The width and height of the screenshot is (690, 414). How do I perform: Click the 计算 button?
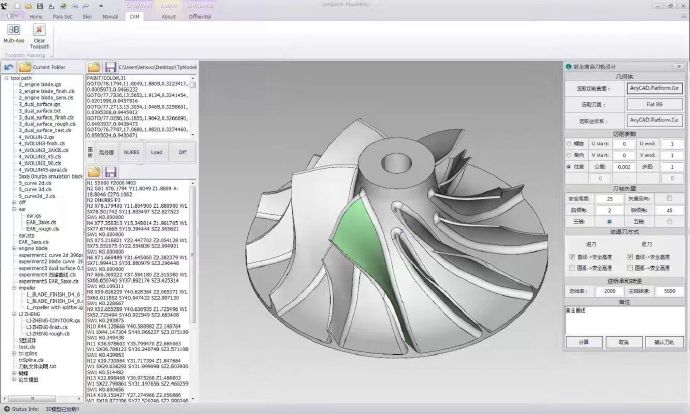pos(584,341)
